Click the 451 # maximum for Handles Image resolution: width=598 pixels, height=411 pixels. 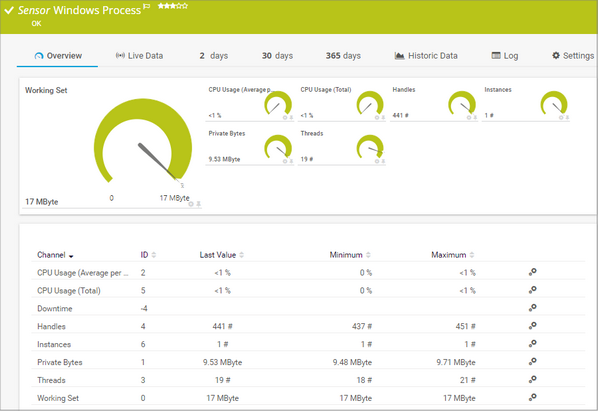[465, 326]
